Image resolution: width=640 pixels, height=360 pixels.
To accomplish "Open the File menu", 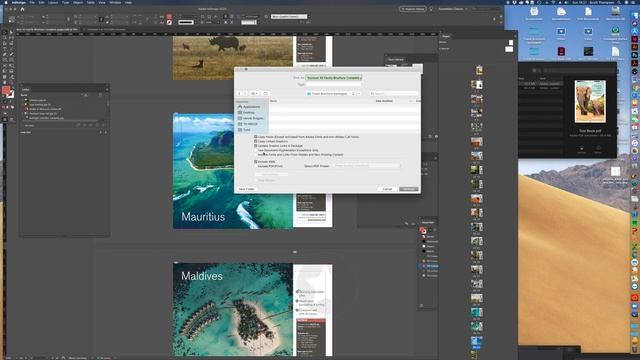I will 32,2.
